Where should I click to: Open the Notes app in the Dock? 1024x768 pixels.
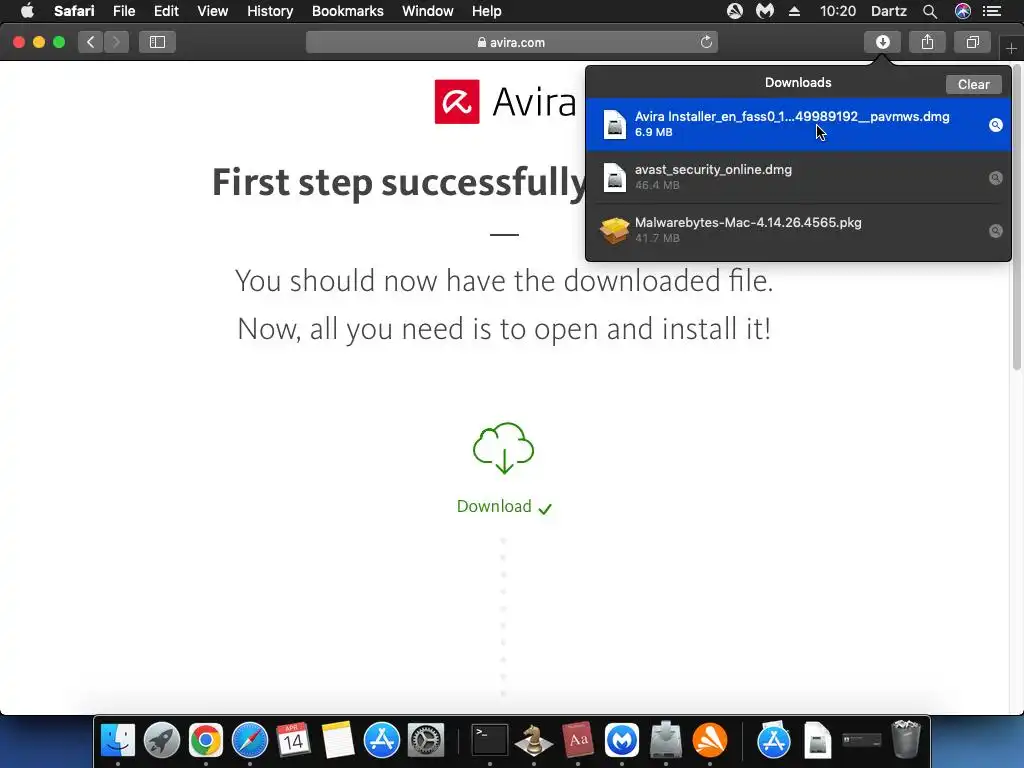coord(337,740)
